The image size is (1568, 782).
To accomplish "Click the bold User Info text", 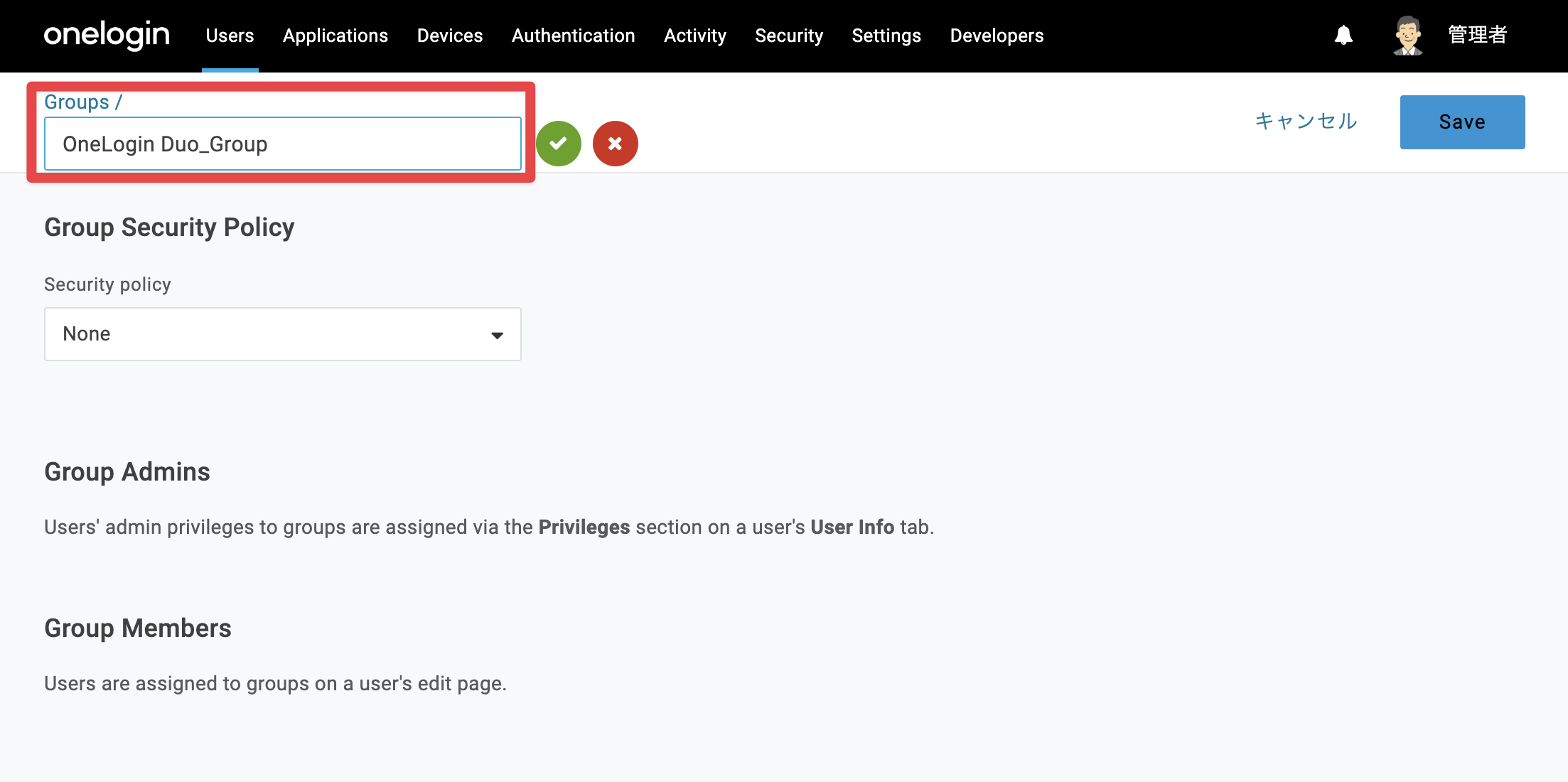I will click(852, 527).
